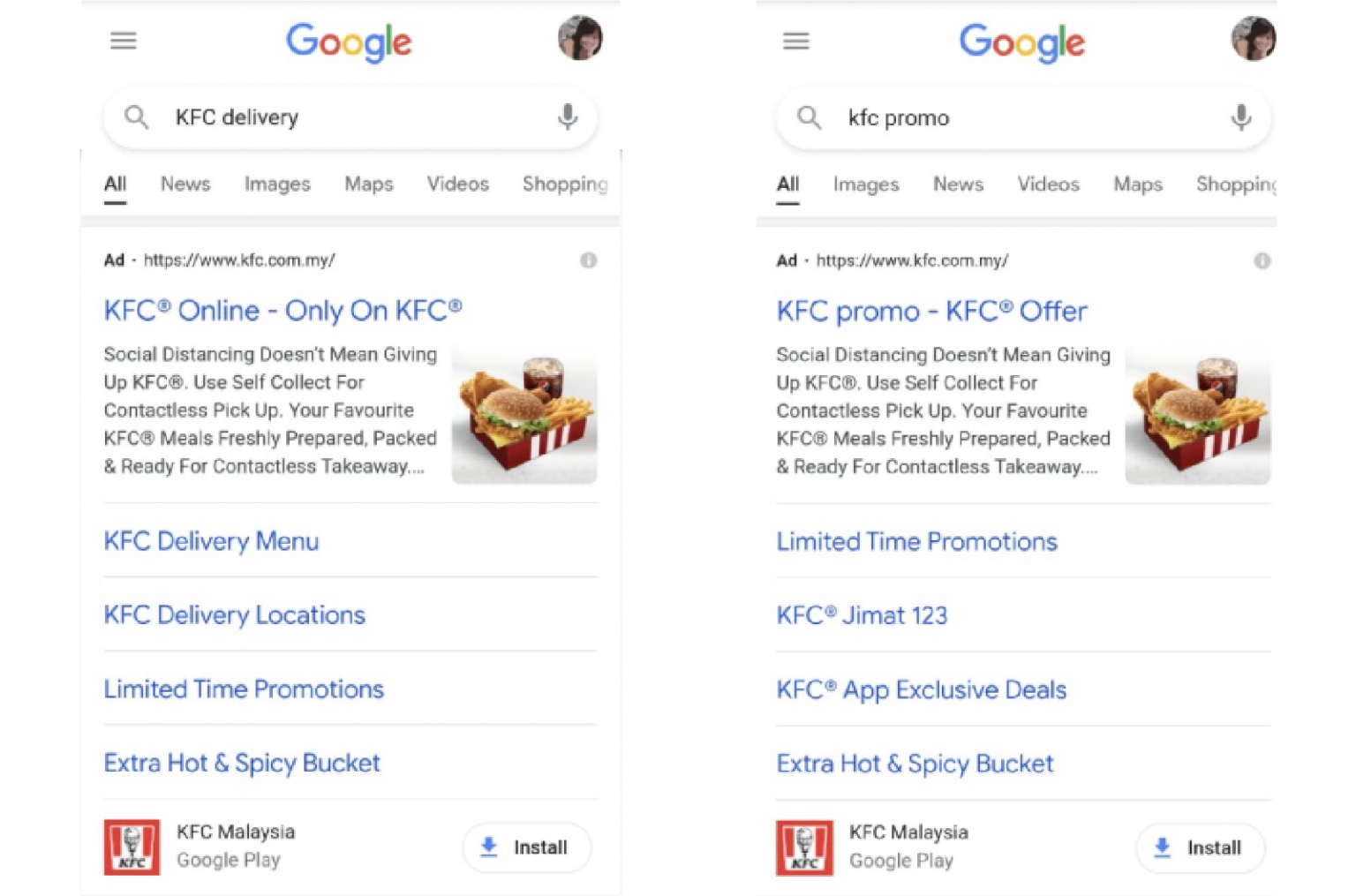1356x896 pixels.
Task: Tap the ad info icon beside the KFC promo ad
Action: click(x=1263, y=260)
